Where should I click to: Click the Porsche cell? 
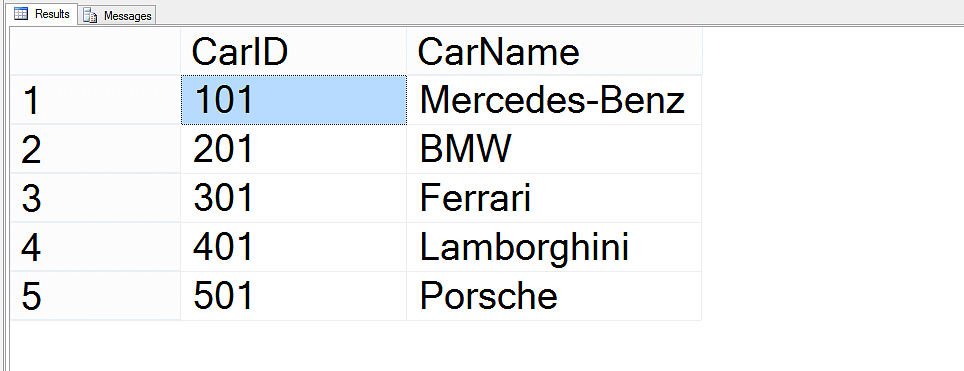point(554,296)
